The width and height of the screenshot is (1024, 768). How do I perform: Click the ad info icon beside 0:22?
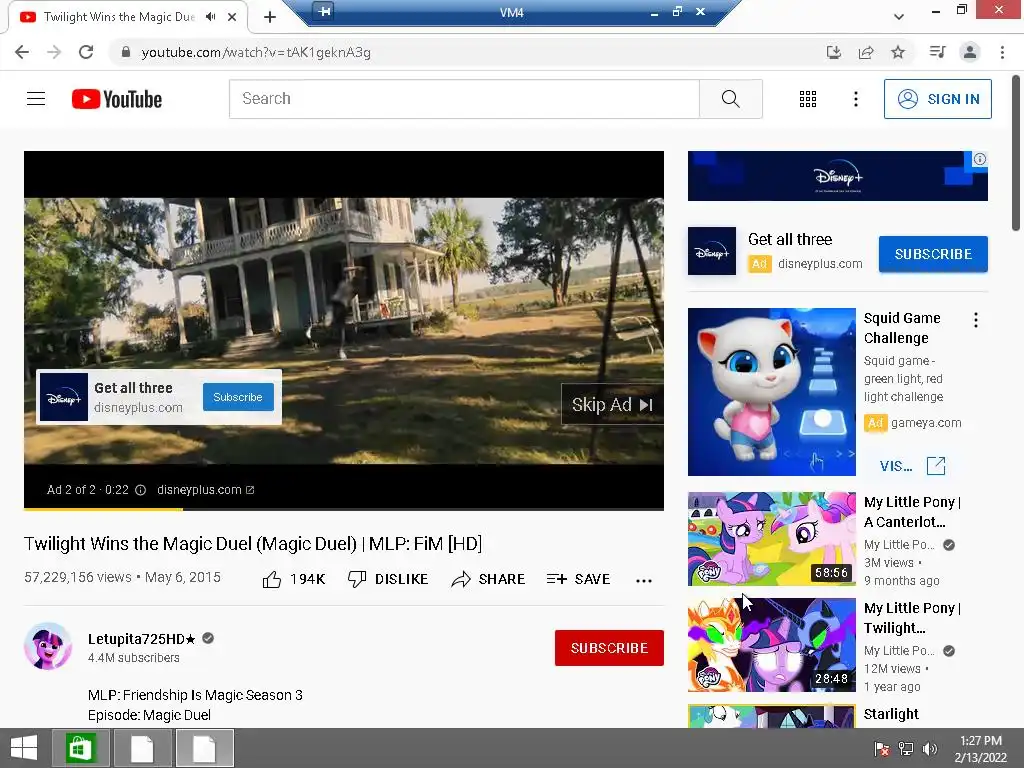click(140, 490)
